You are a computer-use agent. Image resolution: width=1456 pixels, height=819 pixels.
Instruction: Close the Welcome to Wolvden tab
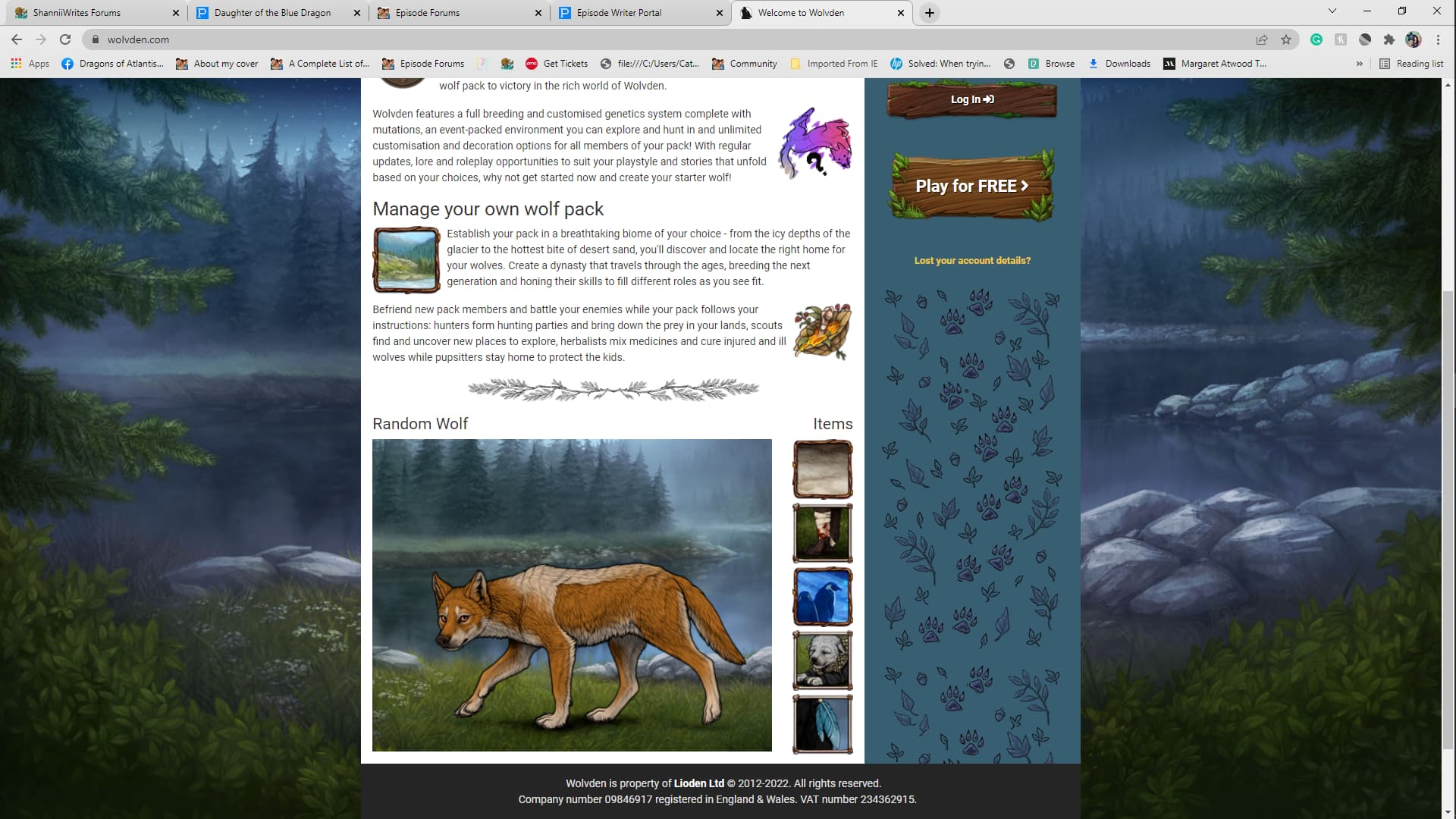tap(901, 13)
